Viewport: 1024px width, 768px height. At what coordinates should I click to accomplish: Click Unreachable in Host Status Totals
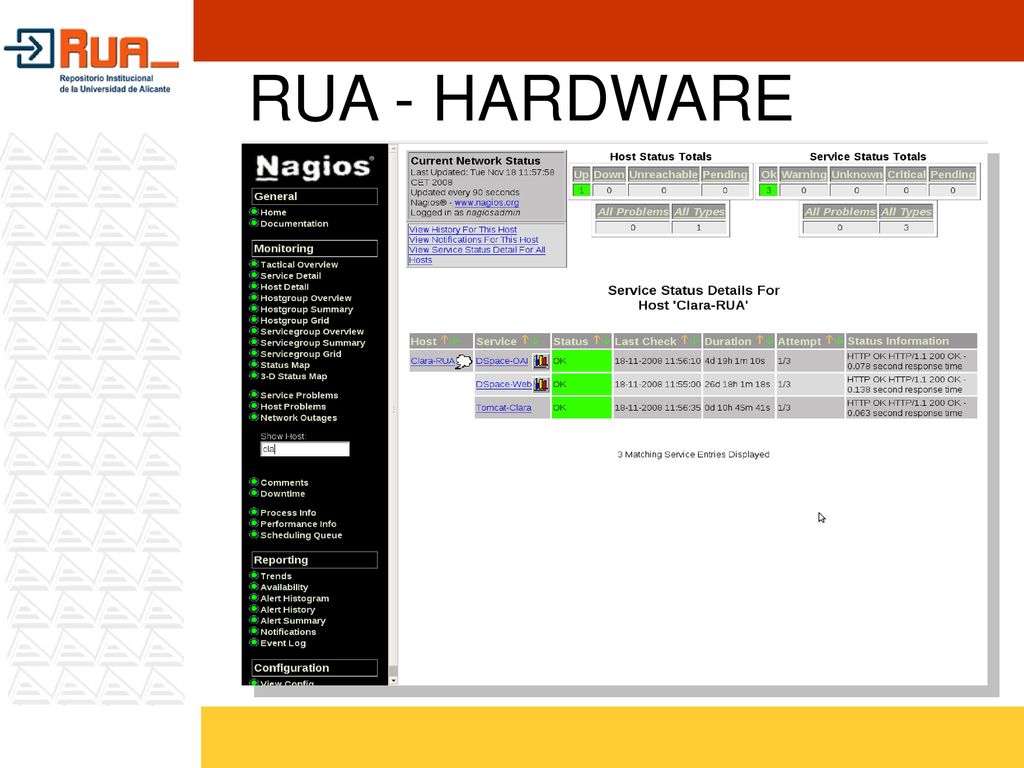664,174
